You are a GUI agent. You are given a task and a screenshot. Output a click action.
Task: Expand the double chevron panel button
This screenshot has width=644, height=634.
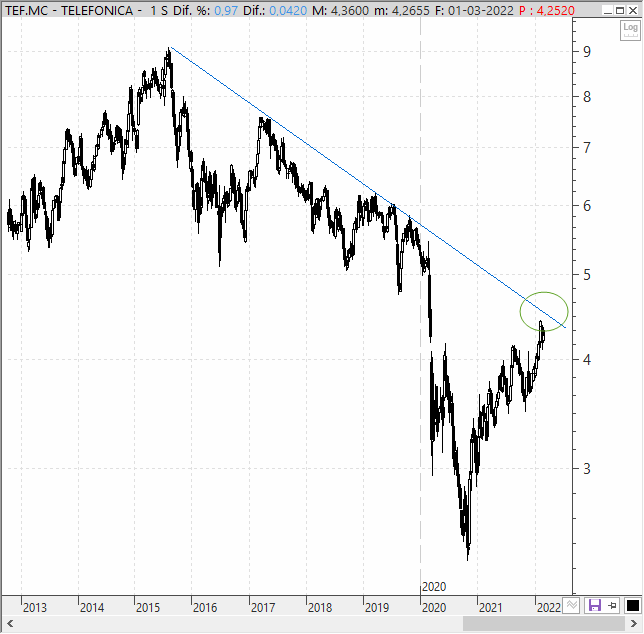click(x=571, y=605)
